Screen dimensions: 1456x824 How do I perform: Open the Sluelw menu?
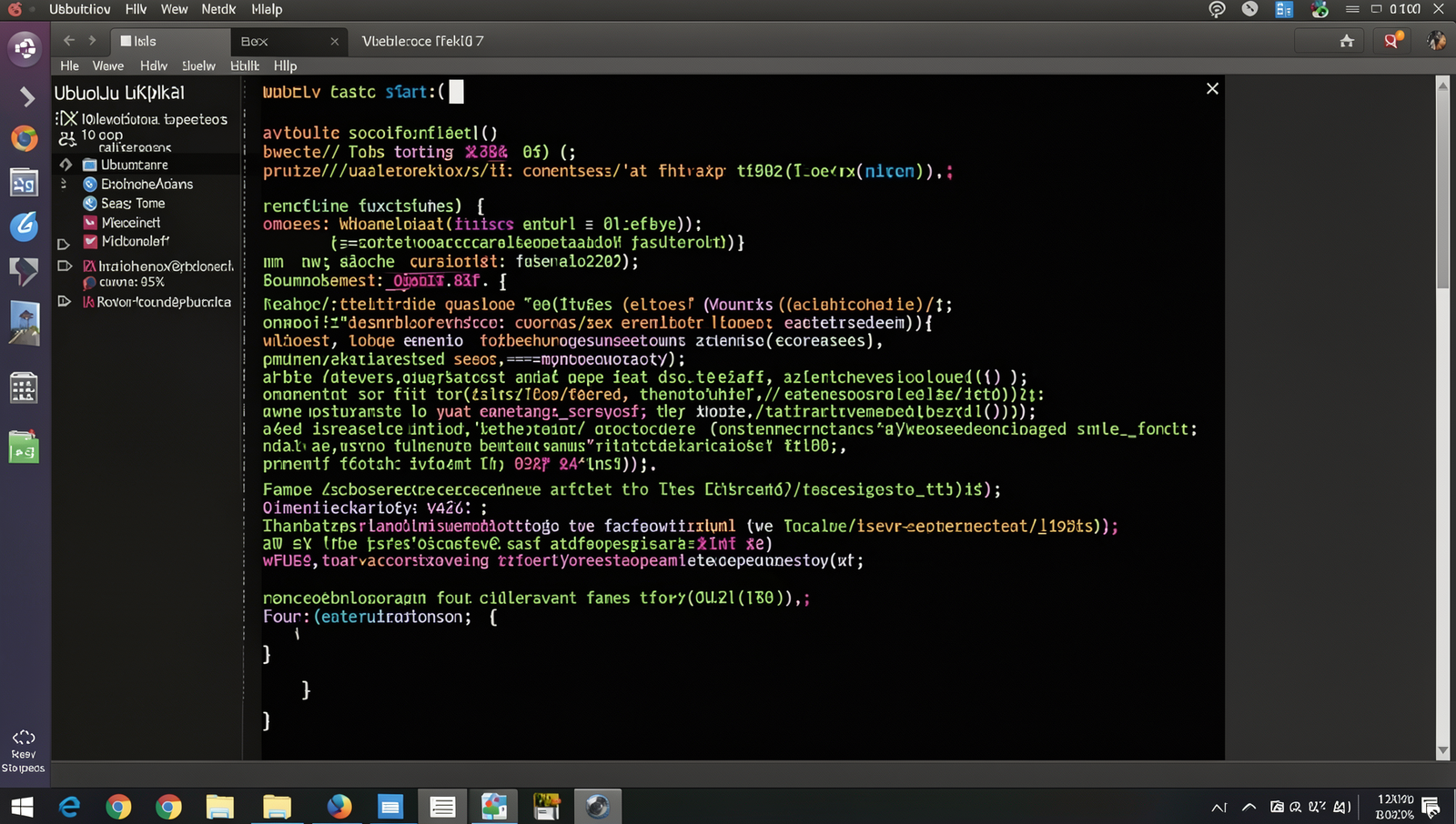[198, 65]
